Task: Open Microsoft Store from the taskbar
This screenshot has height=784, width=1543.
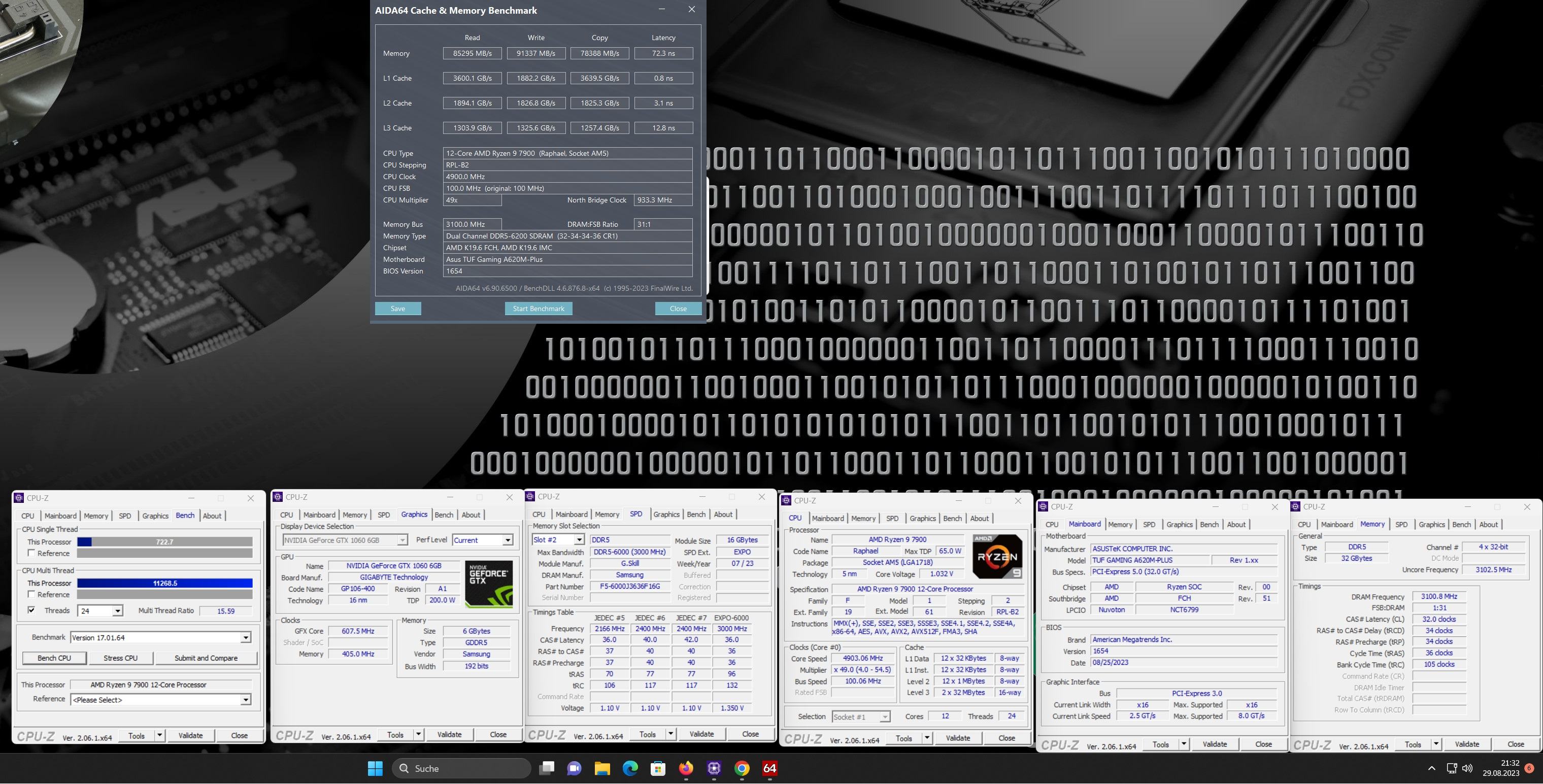Action: tap(658, 768)
